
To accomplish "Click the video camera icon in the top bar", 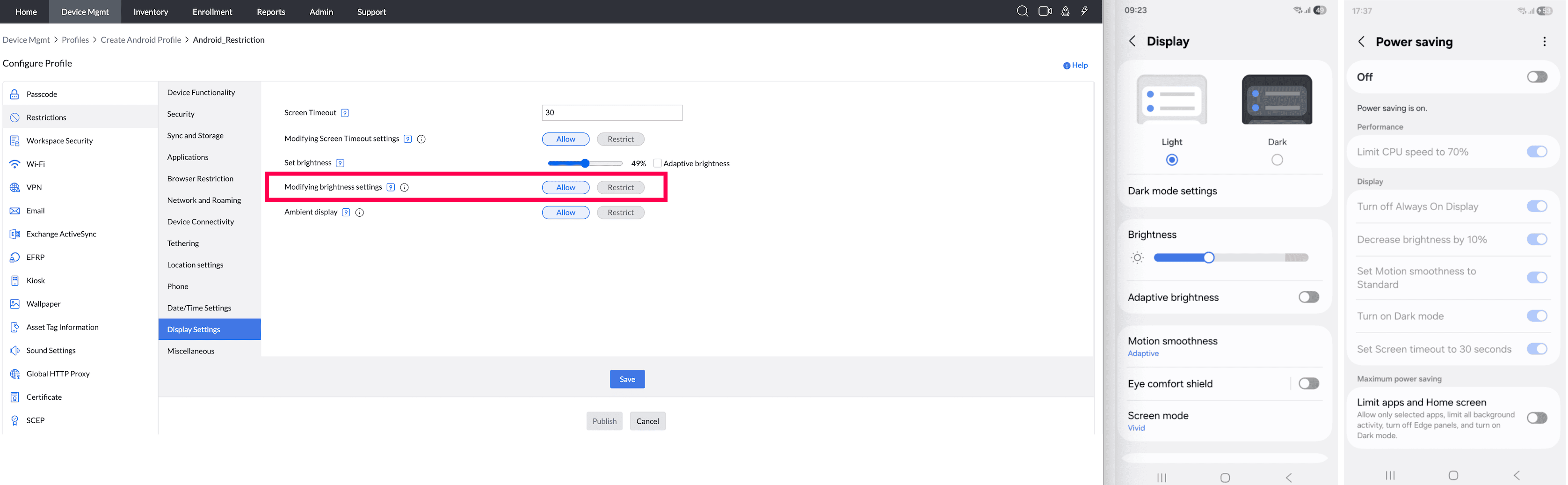I will 1045,11.
